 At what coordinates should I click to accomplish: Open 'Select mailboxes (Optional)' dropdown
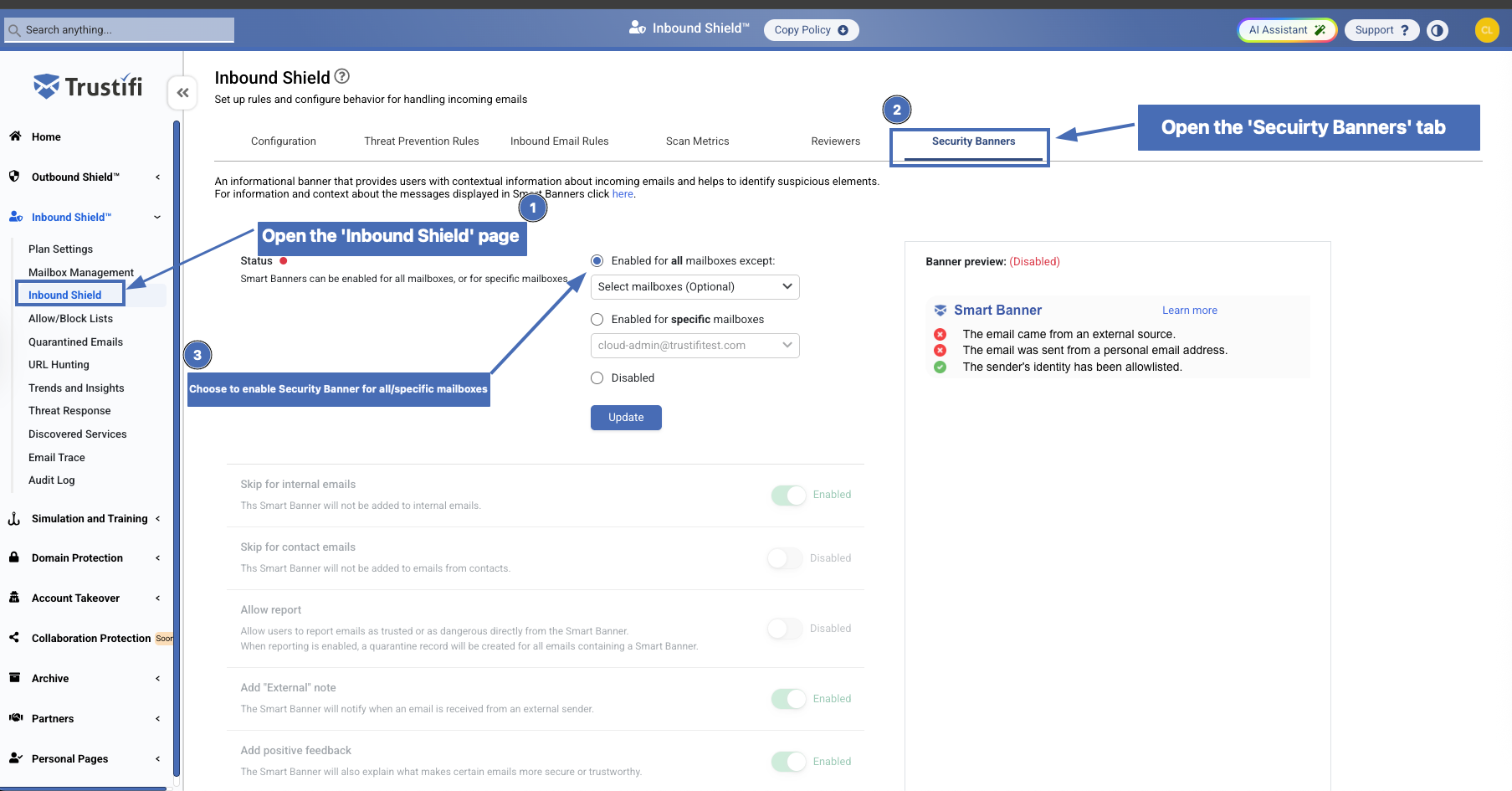coord(695,287)
